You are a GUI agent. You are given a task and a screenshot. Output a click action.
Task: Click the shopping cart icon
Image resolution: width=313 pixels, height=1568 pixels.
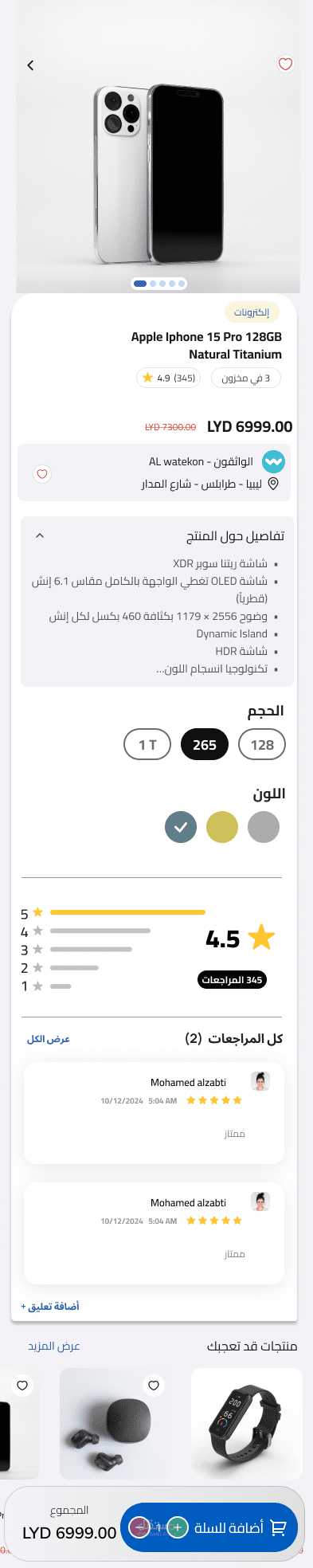point(278,1527)
